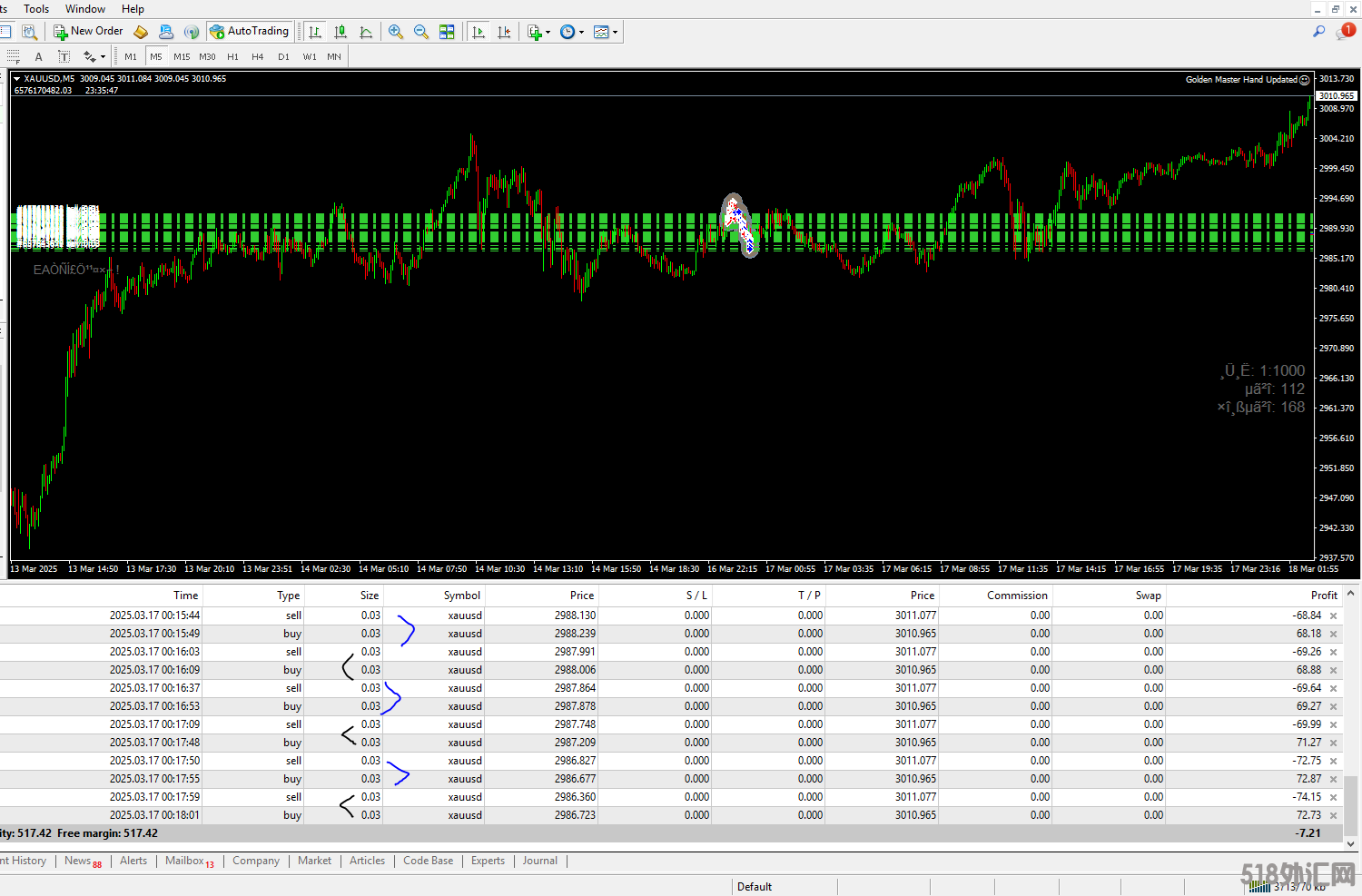Open the chart Templates icon
This screenshot has width=1362, height=896.
point(601,32)
